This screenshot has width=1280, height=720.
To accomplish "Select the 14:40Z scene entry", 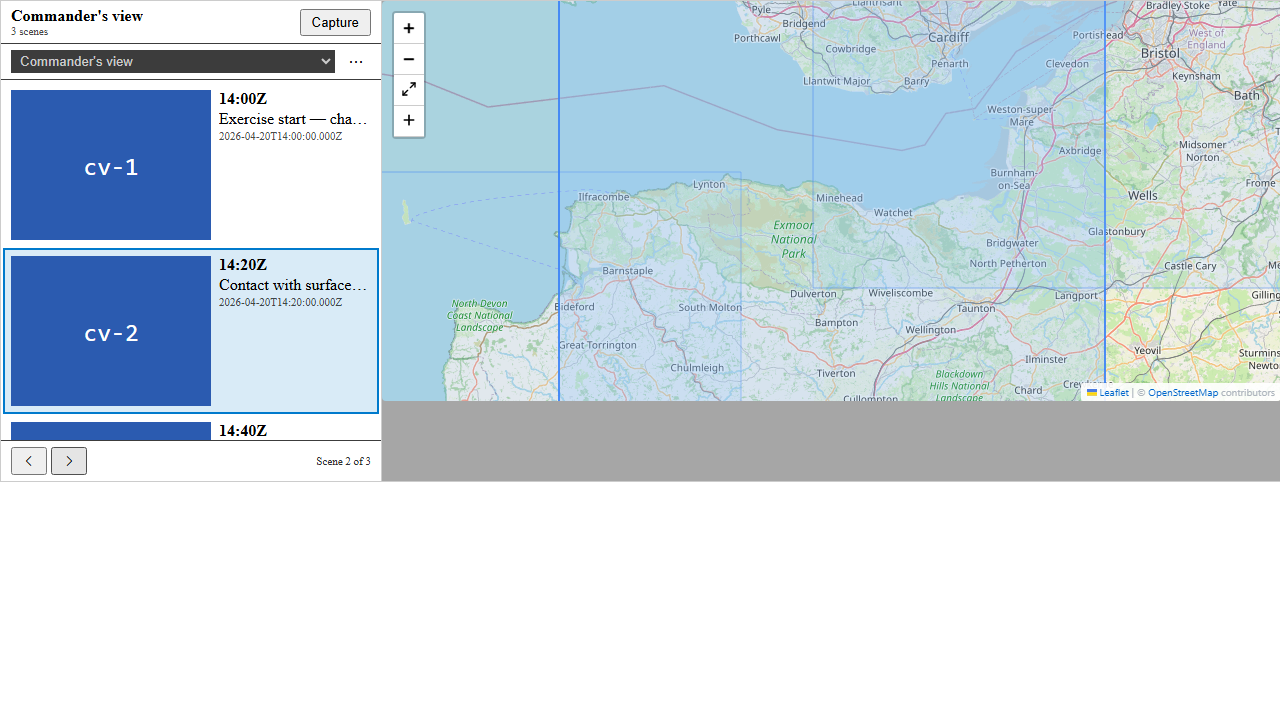I will (243, 431).
